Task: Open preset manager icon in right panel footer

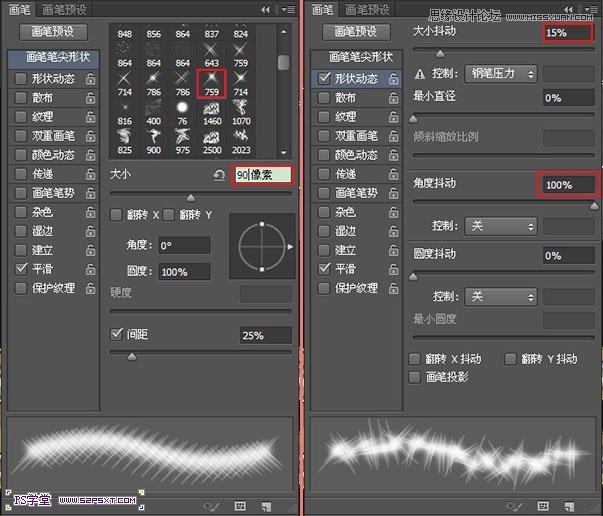Action: (x=543, y=506)
